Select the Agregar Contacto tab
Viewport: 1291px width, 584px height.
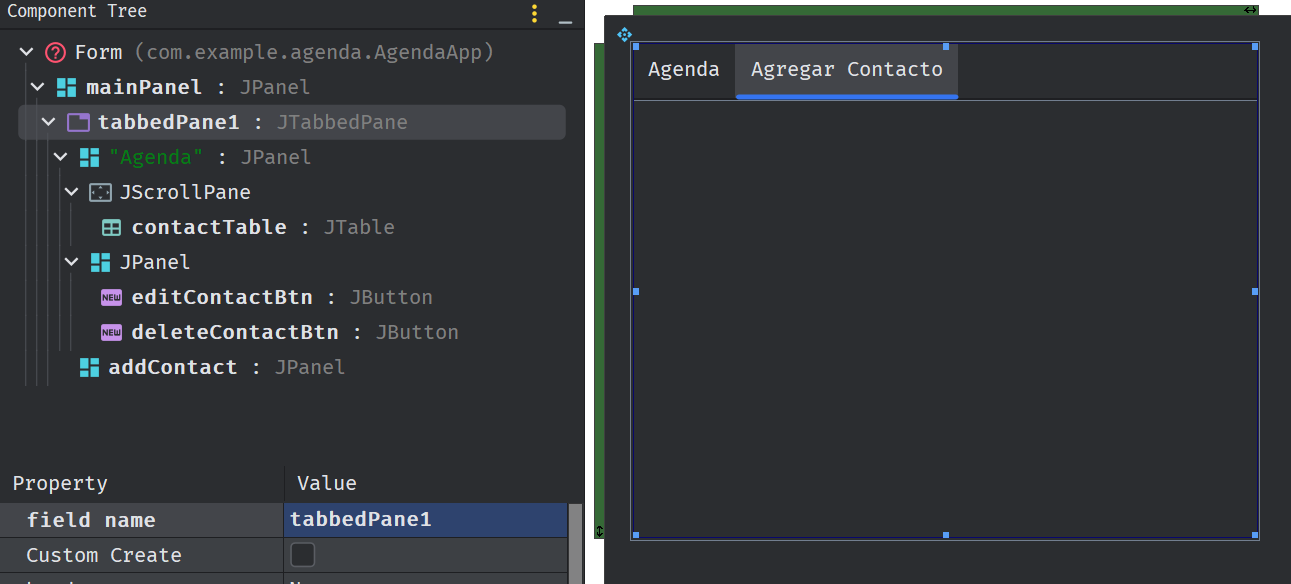pos(846,70)
